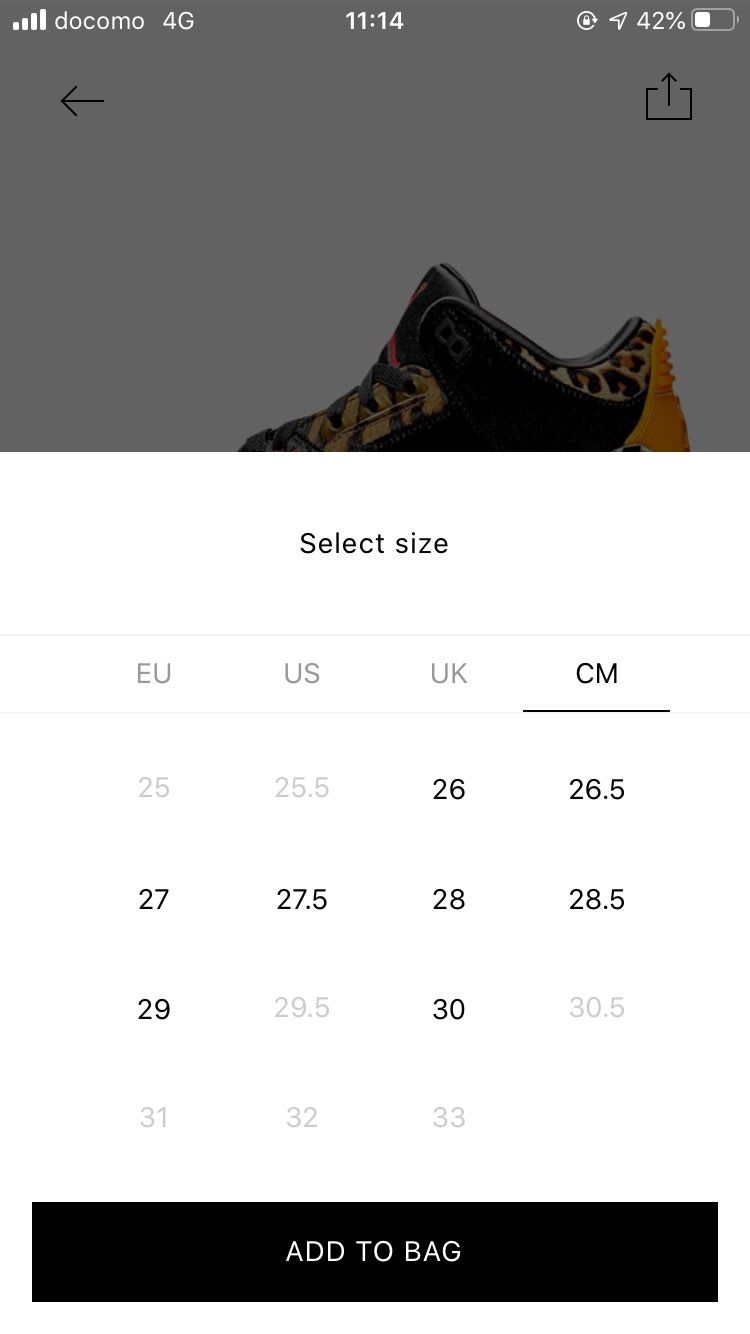Screen dimensions: 750x1334
Task: Tap the battery icon in status bar
Action: (714, 20)
